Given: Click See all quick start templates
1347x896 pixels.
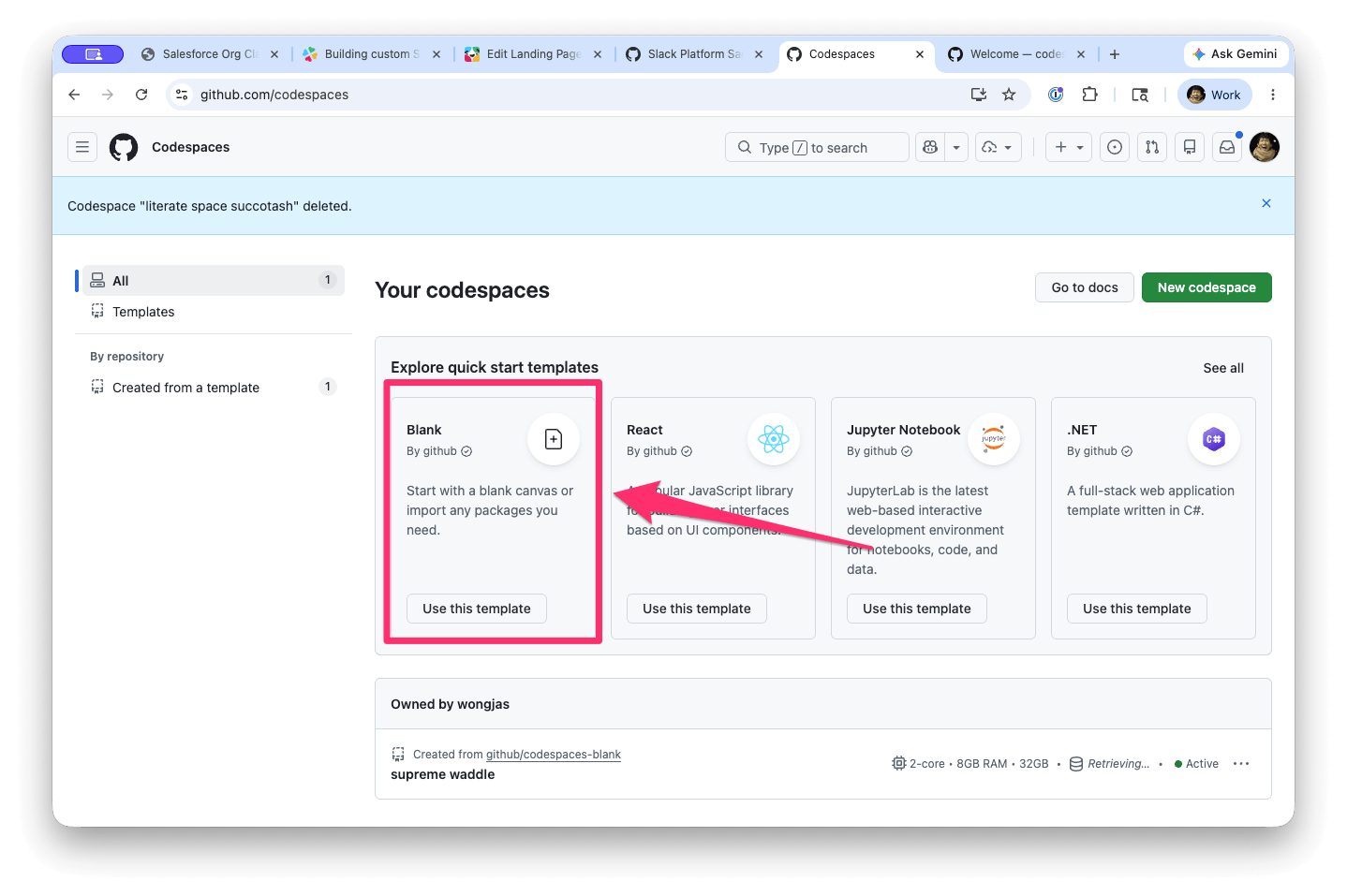Looking at the screenshot, I should tap(1223, 368).
